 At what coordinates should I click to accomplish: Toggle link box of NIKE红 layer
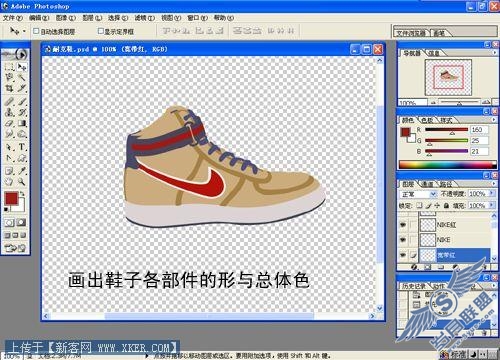(x=413, y=225)
